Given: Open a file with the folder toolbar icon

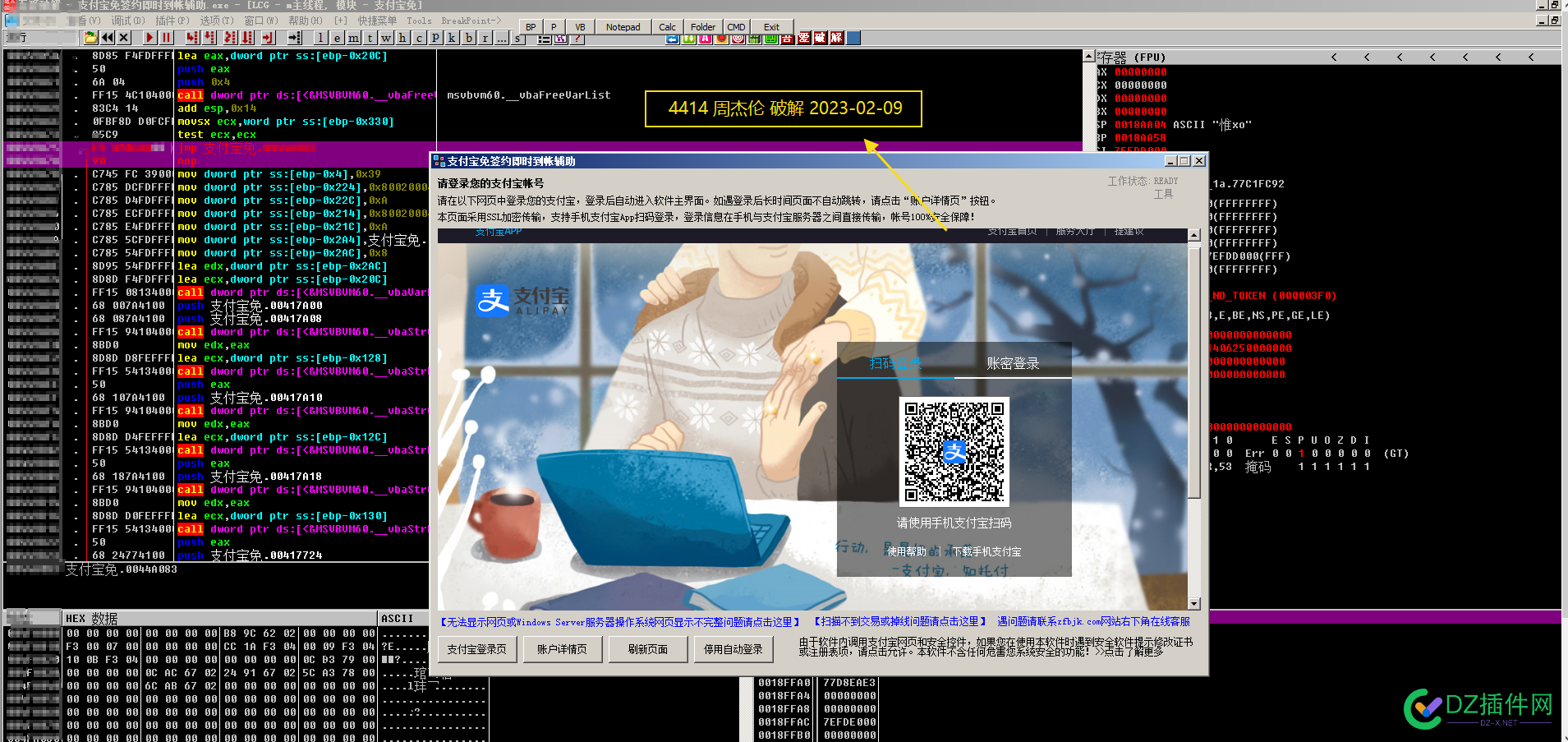Looking at the screenshot, I should 90,38.
